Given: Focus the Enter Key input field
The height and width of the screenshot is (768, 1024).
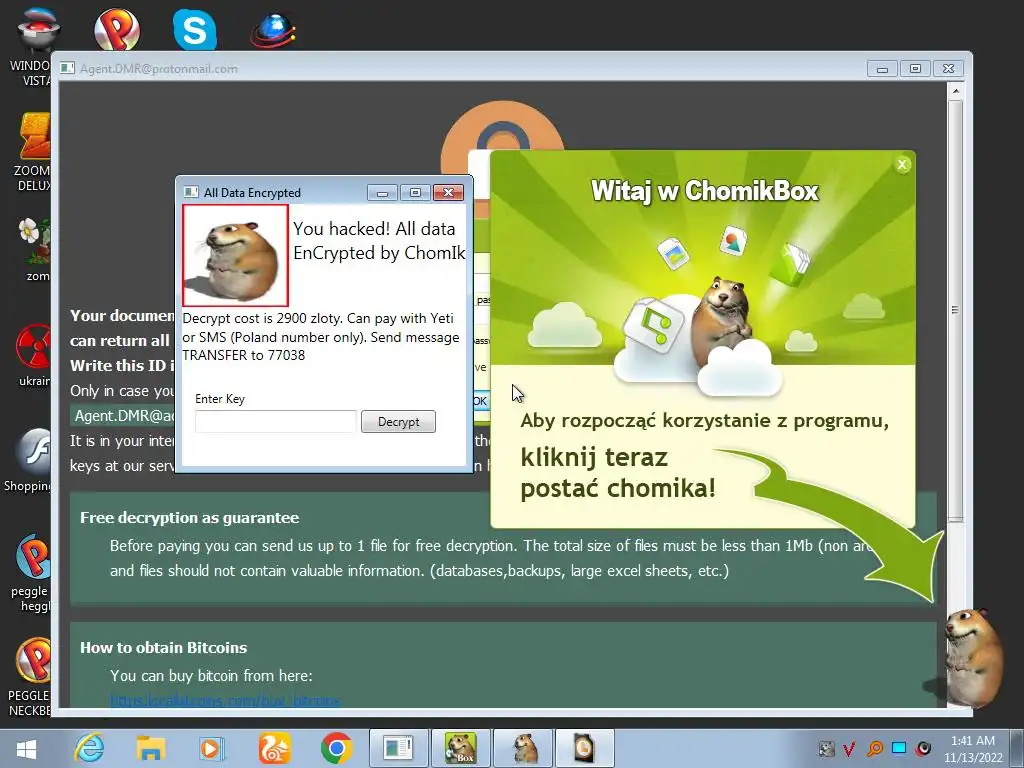Looking at the screenshot, I should [x=276, y=422].
